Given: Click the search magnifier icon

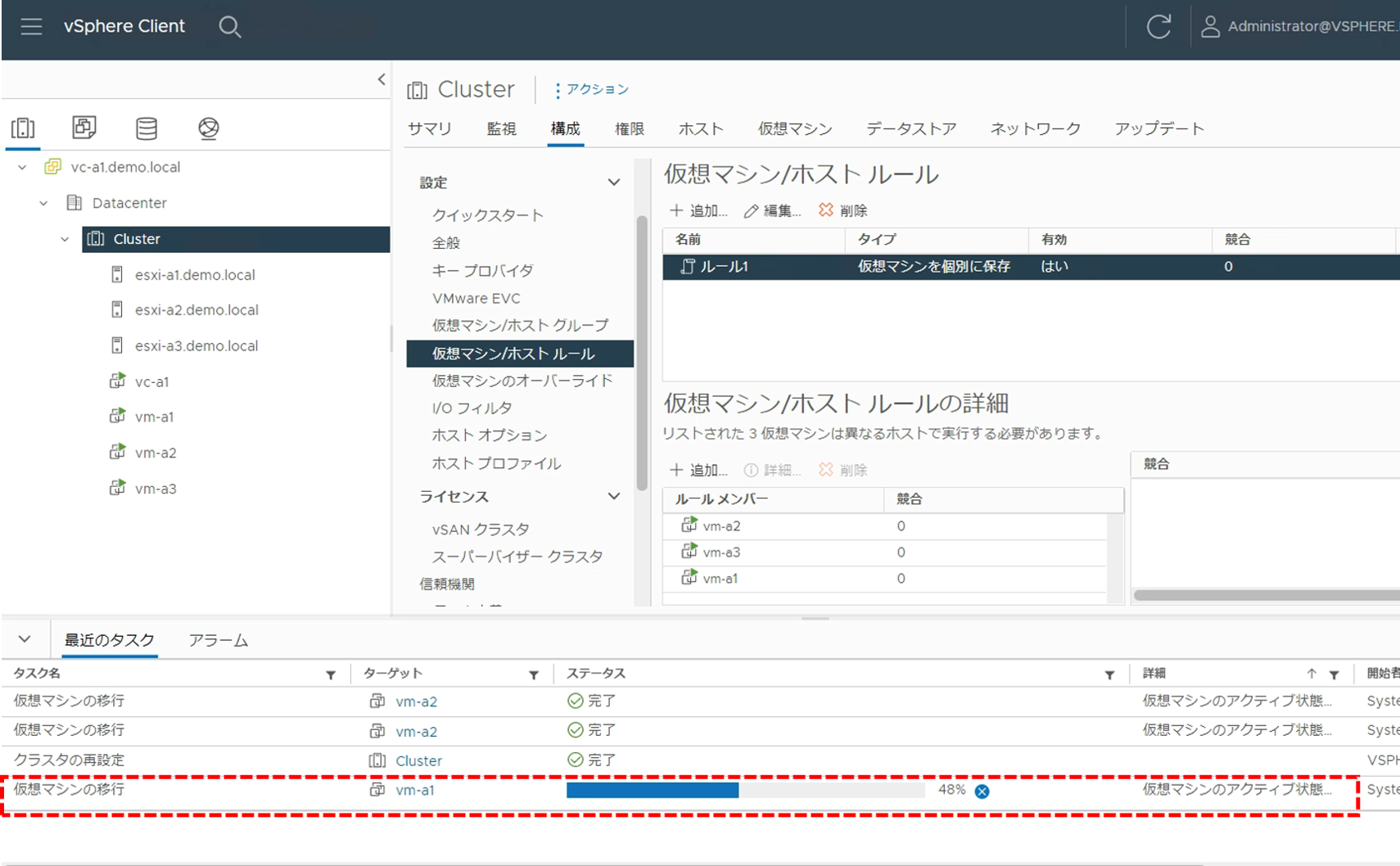Looking at the screenshot, I should point(230,27).
